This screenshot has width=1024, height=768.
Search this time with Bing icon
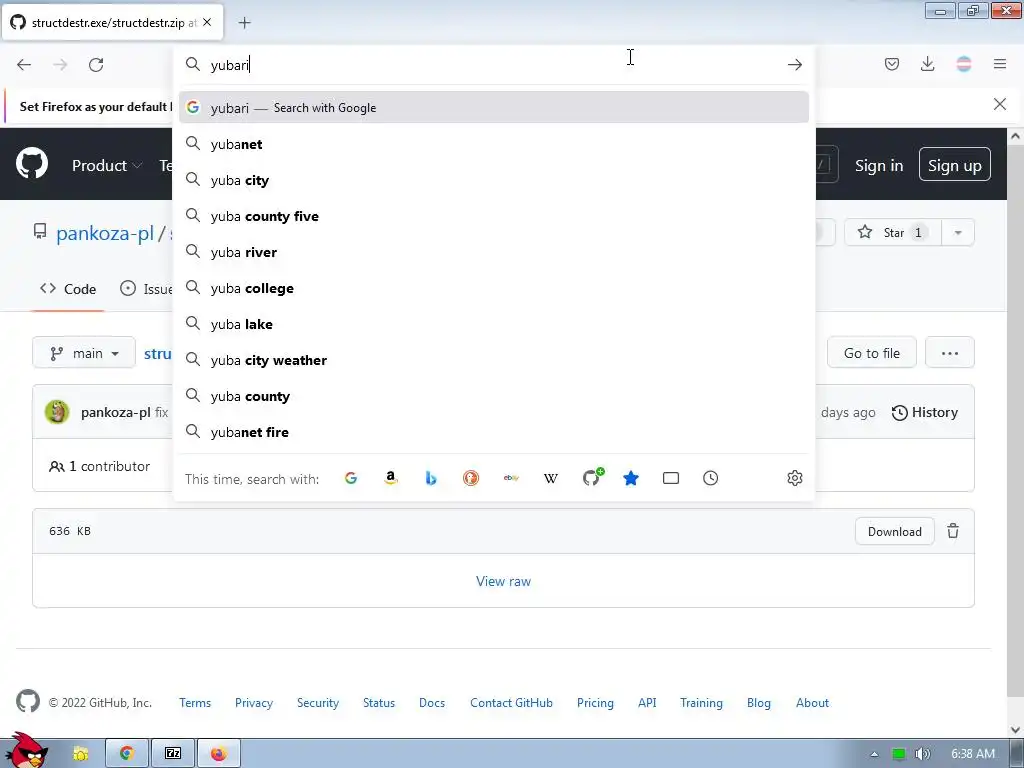pos(431,478)
